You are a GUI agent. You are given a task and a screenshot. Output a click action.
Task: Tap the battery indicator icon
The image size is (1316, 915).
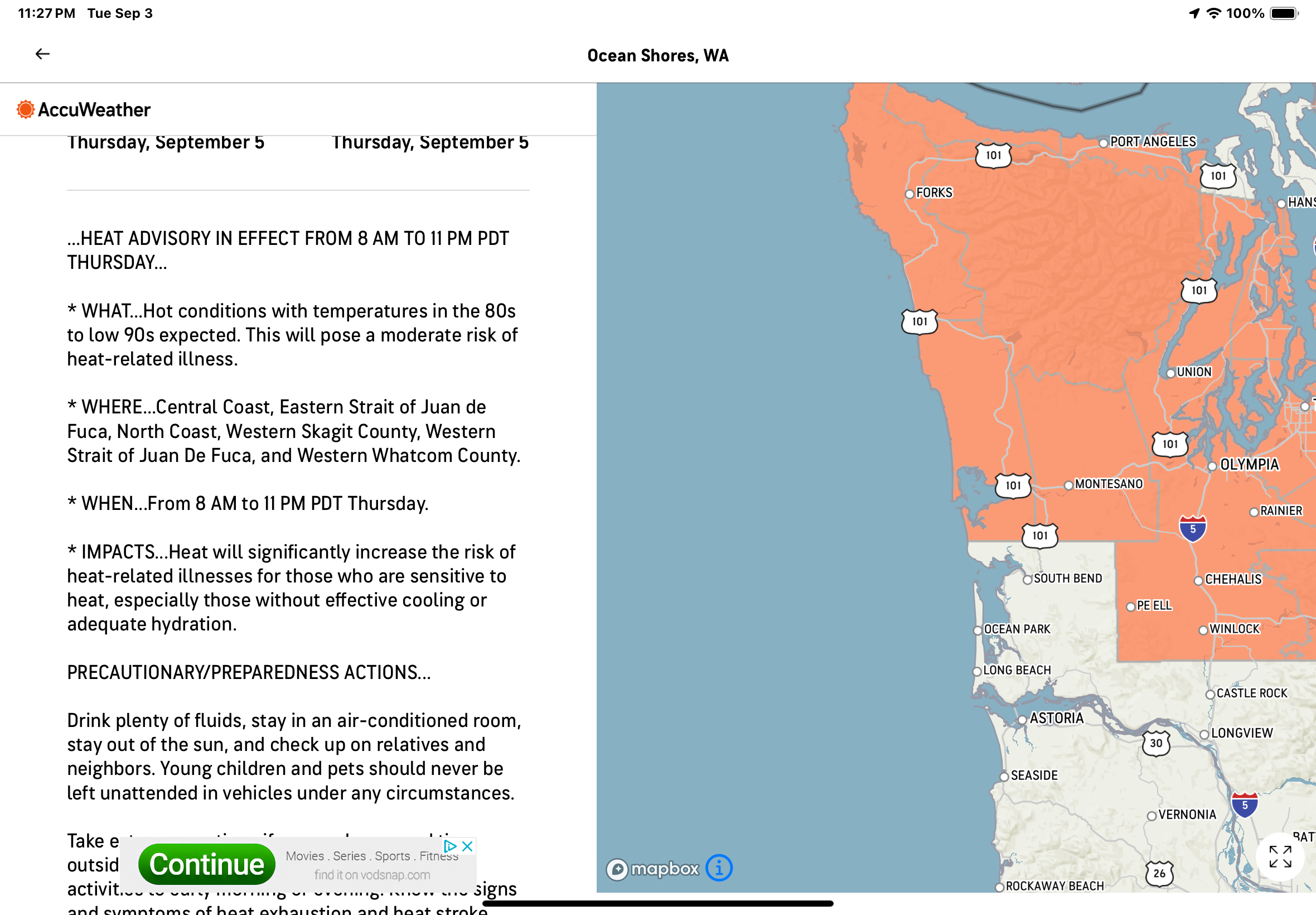tap(1284, 13)
